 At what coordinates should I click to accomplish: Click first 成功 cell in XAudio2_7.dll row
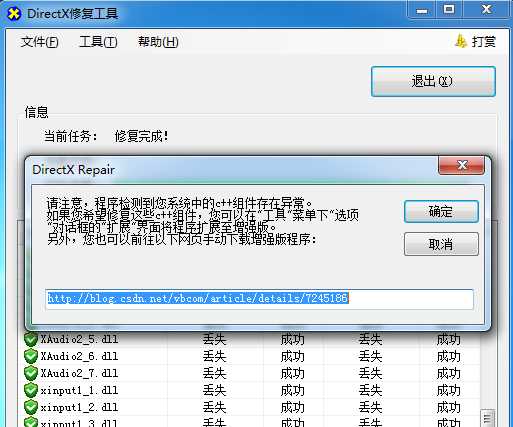pyautogui.click(x=293, y=373)
